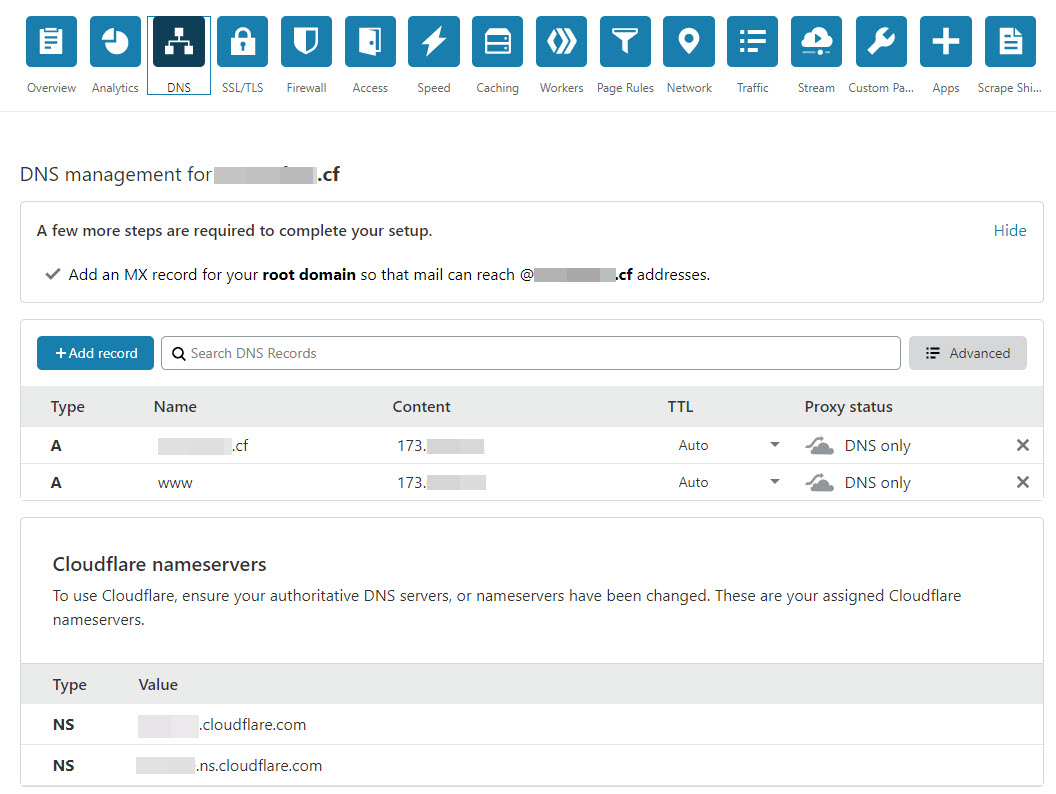The width and height of the screenshot is (1056, 794).
Task: Click the Name column header
Action: [x=175, y=407]
